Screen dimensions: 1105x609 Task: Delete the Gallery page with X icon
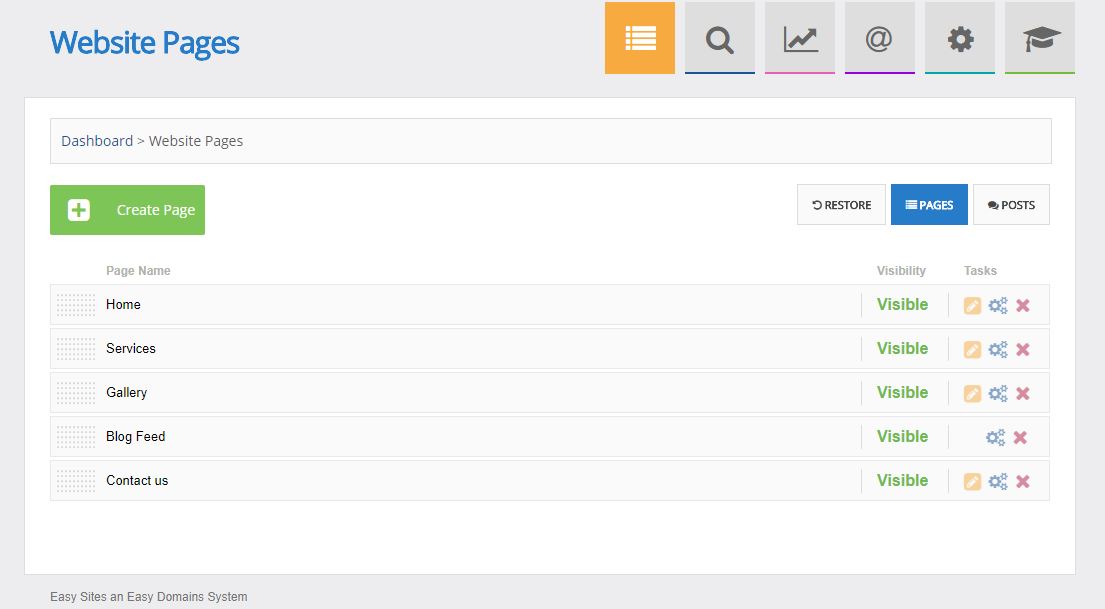pos(1023,394)
